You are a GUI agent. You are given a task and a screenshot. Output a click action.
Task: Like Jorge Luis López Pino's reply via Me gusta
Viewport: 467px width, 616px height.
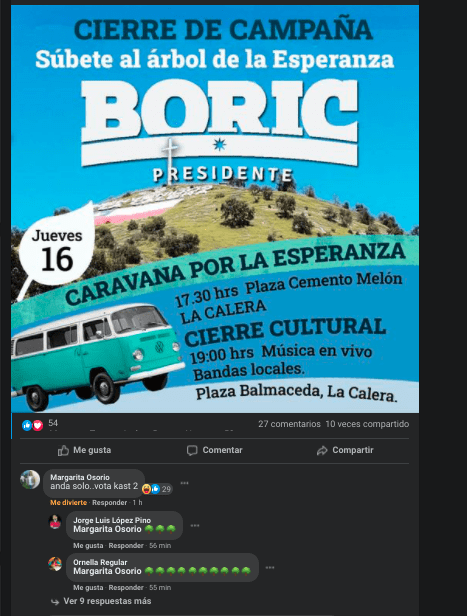pos(88,545)
